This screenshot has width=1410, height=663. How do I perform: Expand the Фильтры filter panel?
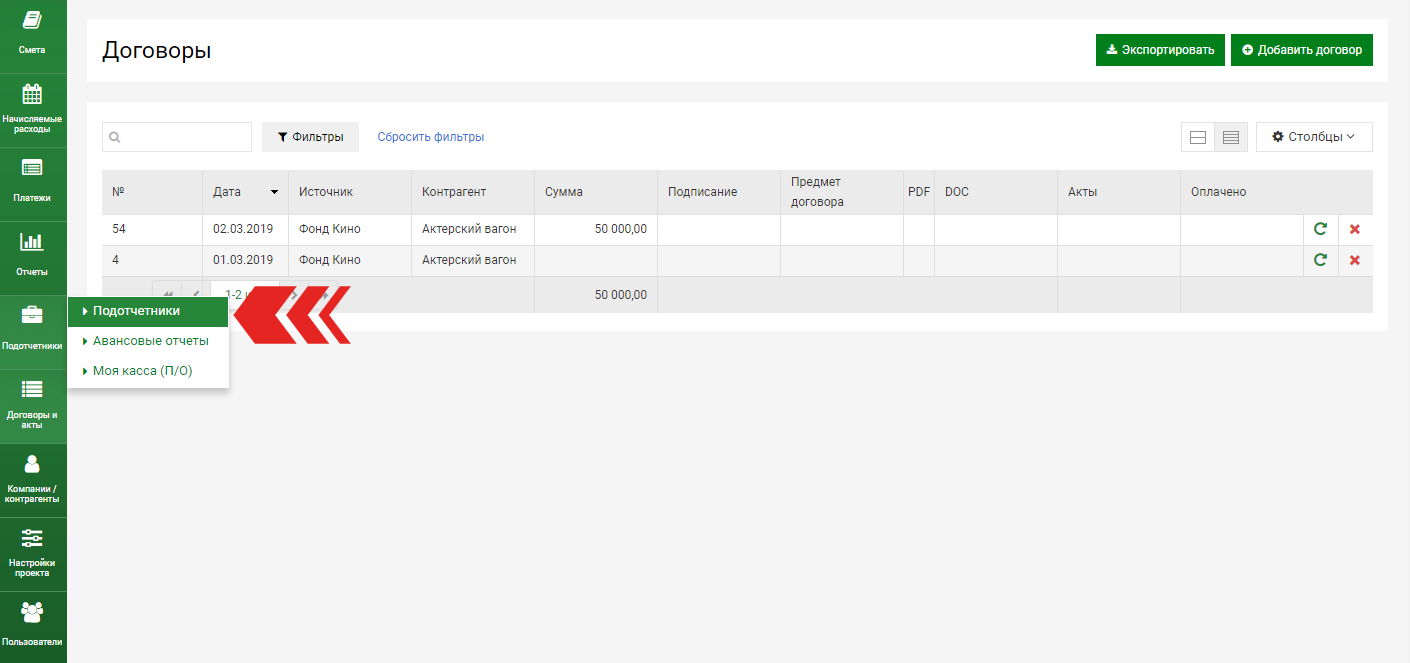pos(310,137)
